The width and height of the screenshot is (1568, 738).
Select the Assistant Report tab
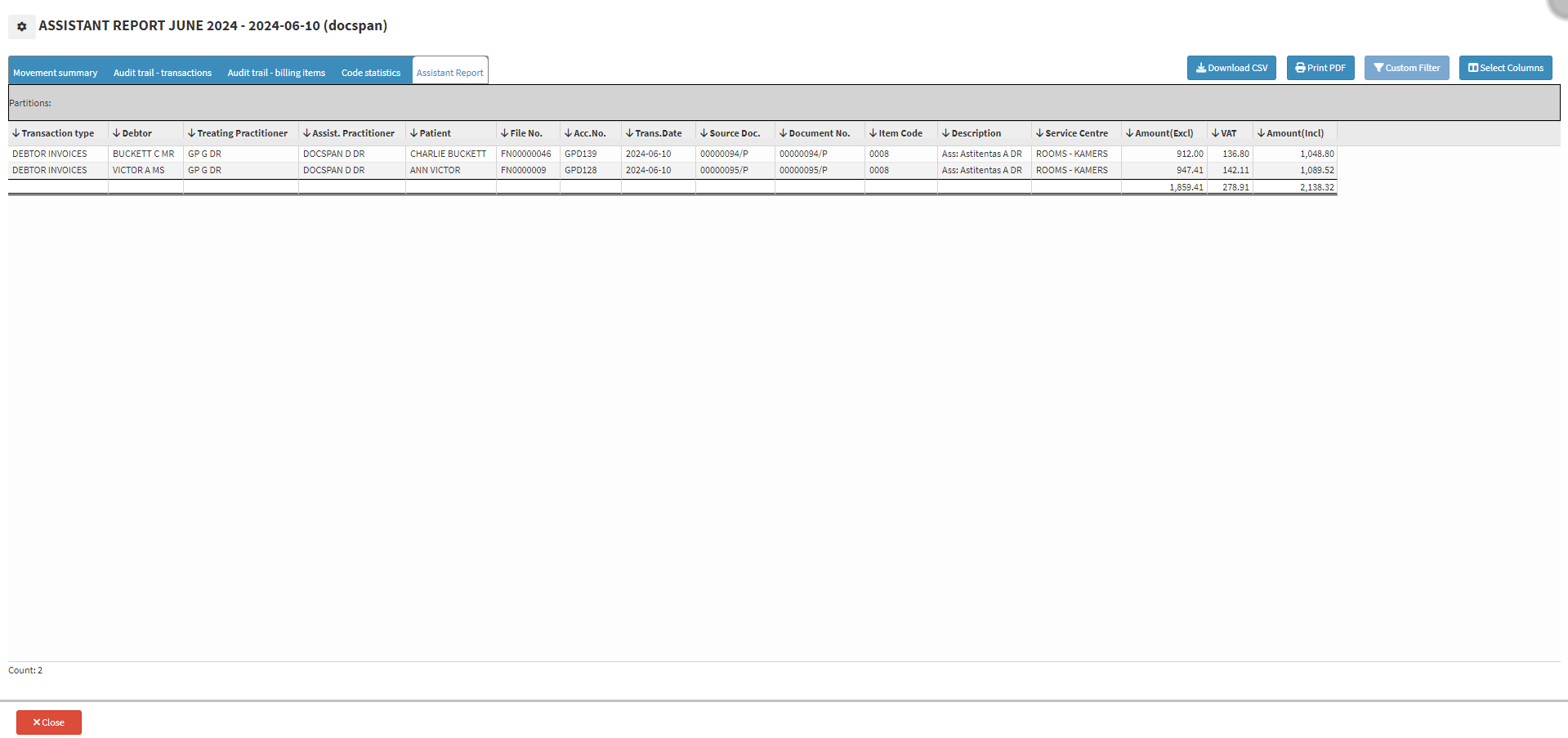450,73
